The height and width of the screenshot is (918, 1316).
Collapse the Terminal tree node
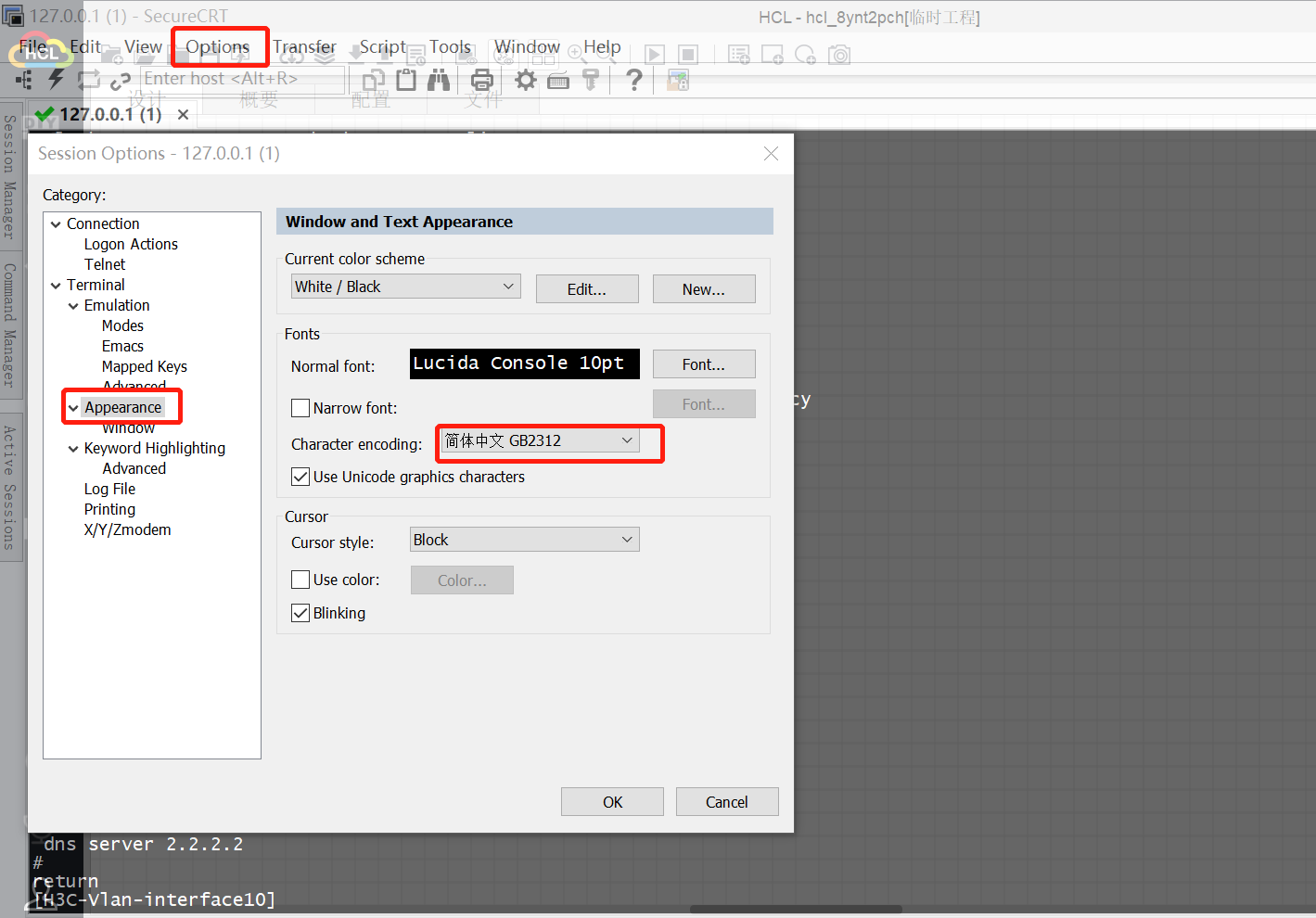[x=56, y=286]
